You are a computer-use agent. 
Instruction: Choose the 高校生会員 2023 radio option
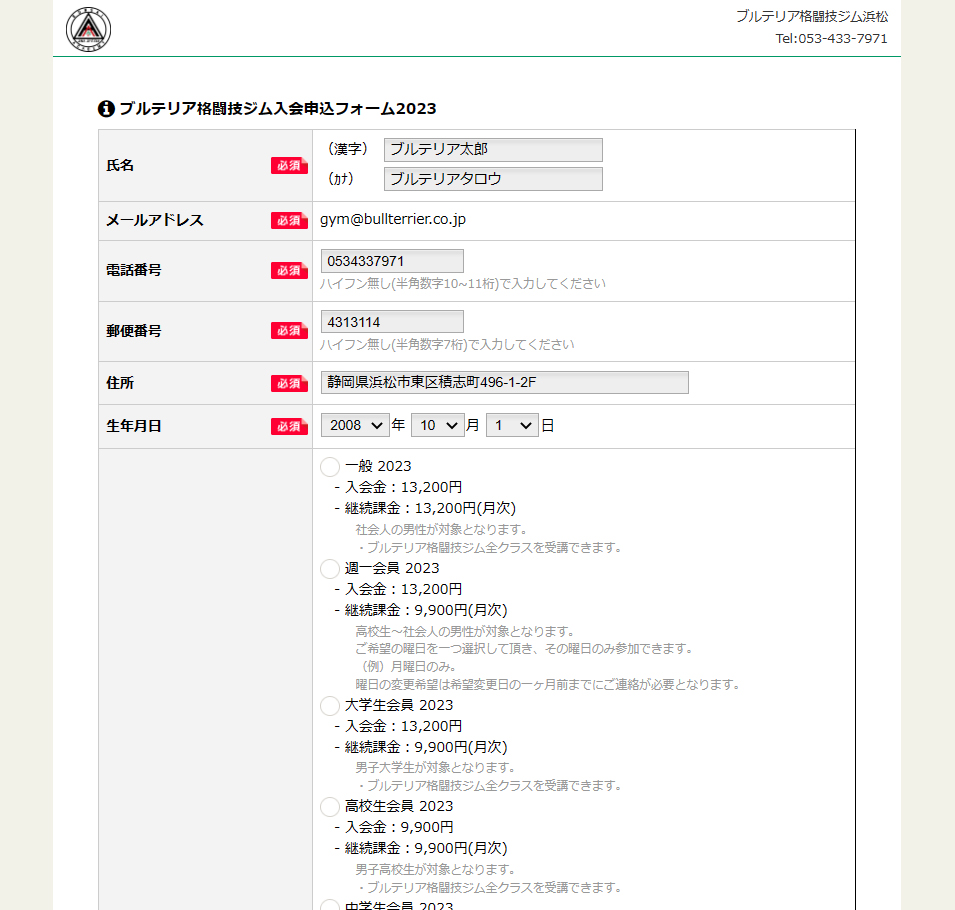[x=329, y=807]
